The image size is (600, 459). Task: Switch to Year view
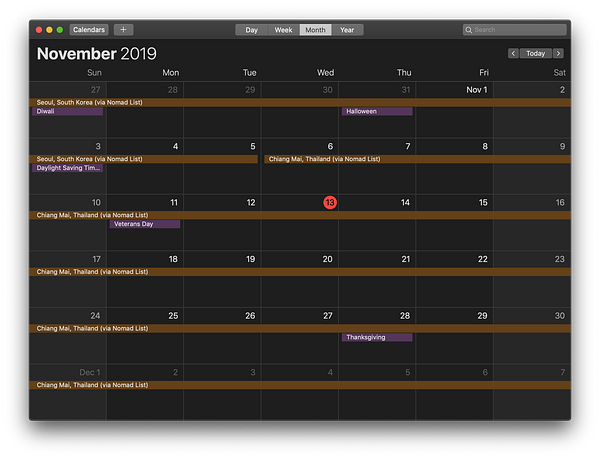click(347, 30)
